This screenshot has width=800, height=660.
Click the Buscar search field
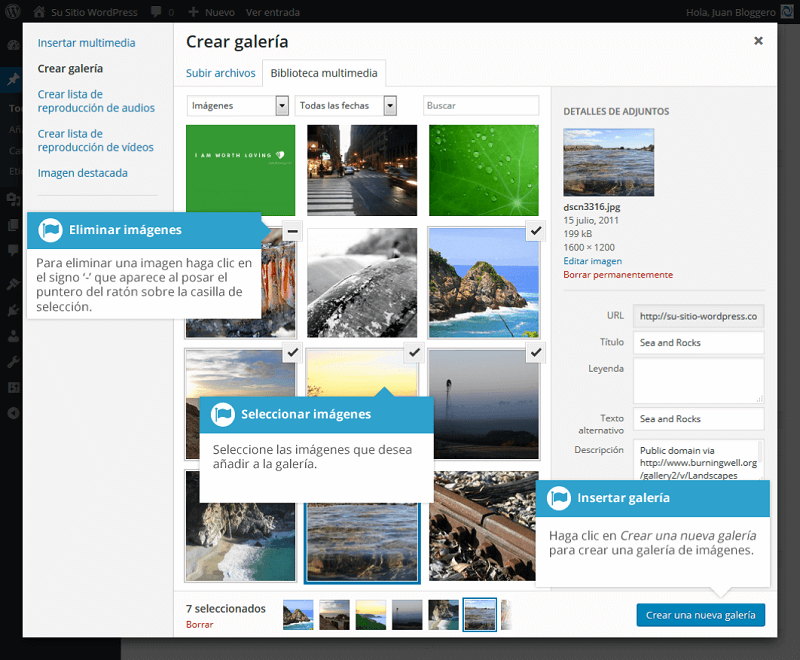[x=481, y=106]
